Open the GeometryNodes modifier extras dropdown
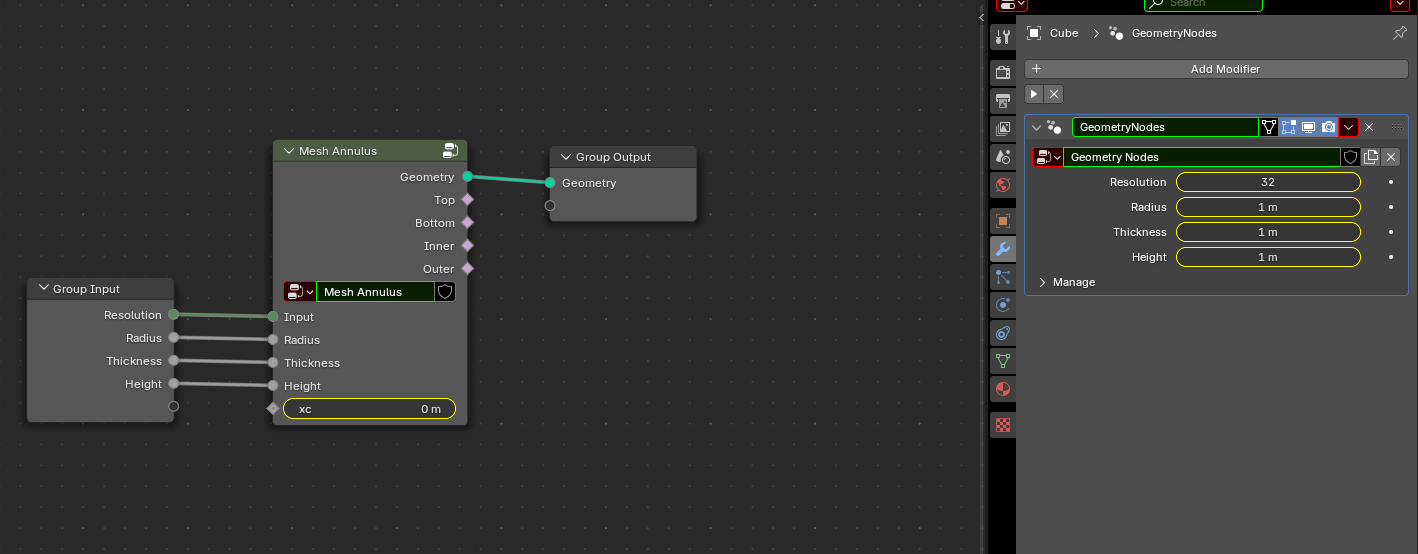The height and width of the screenshot is (554, 1418). tap(1348, 127)
